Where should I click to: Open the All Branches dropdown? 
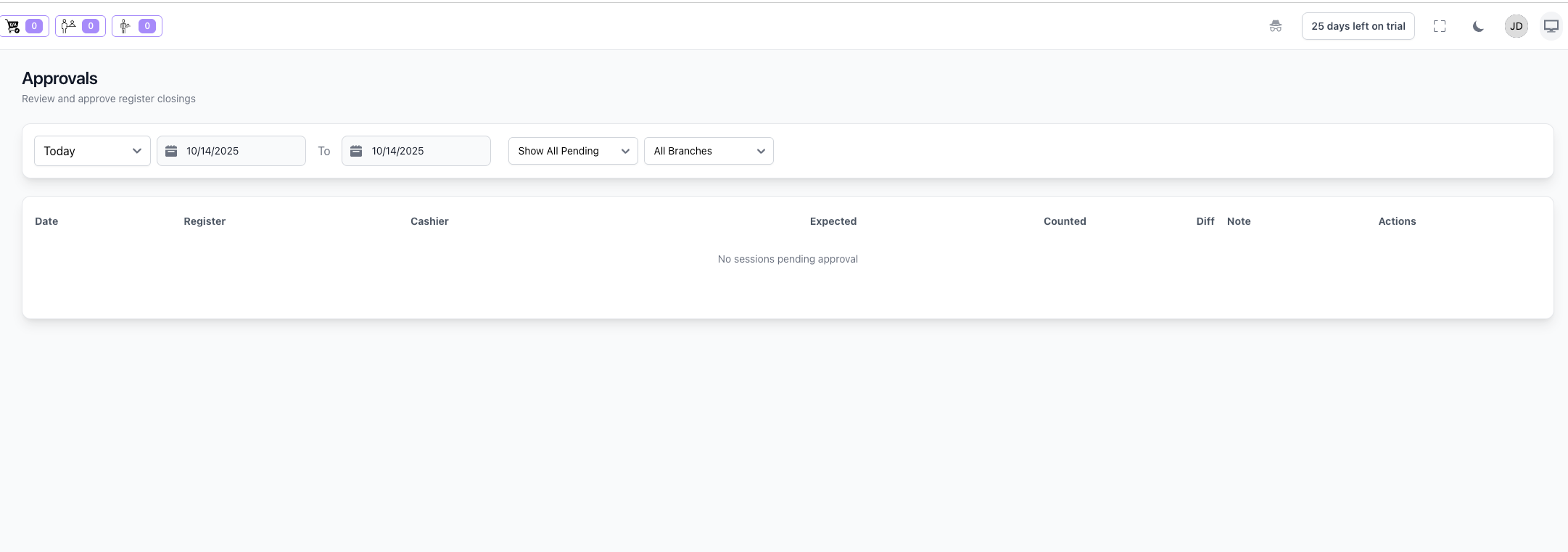[x=709, y=151]
